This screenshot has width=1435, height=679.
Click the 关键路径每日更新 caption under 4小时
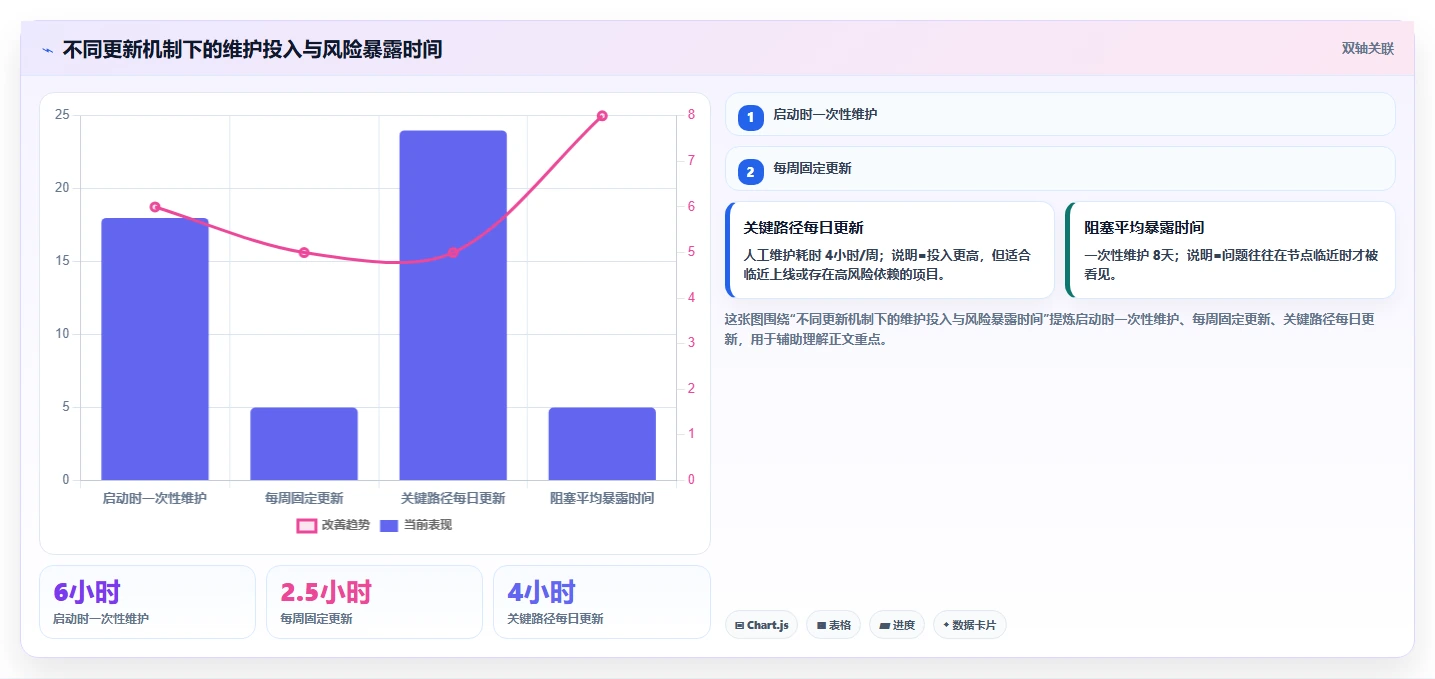[x=555, y=619]
